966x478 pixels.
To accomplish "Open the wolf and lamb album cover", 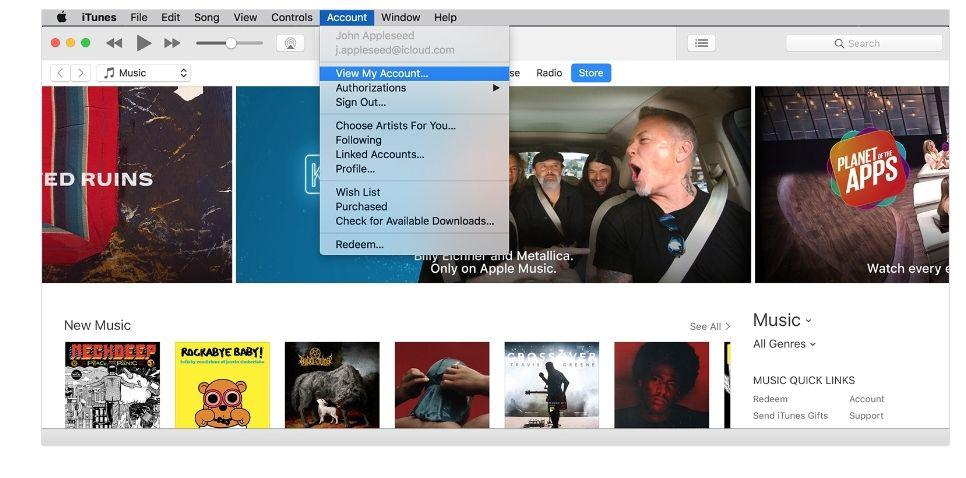I will [332, 385].
